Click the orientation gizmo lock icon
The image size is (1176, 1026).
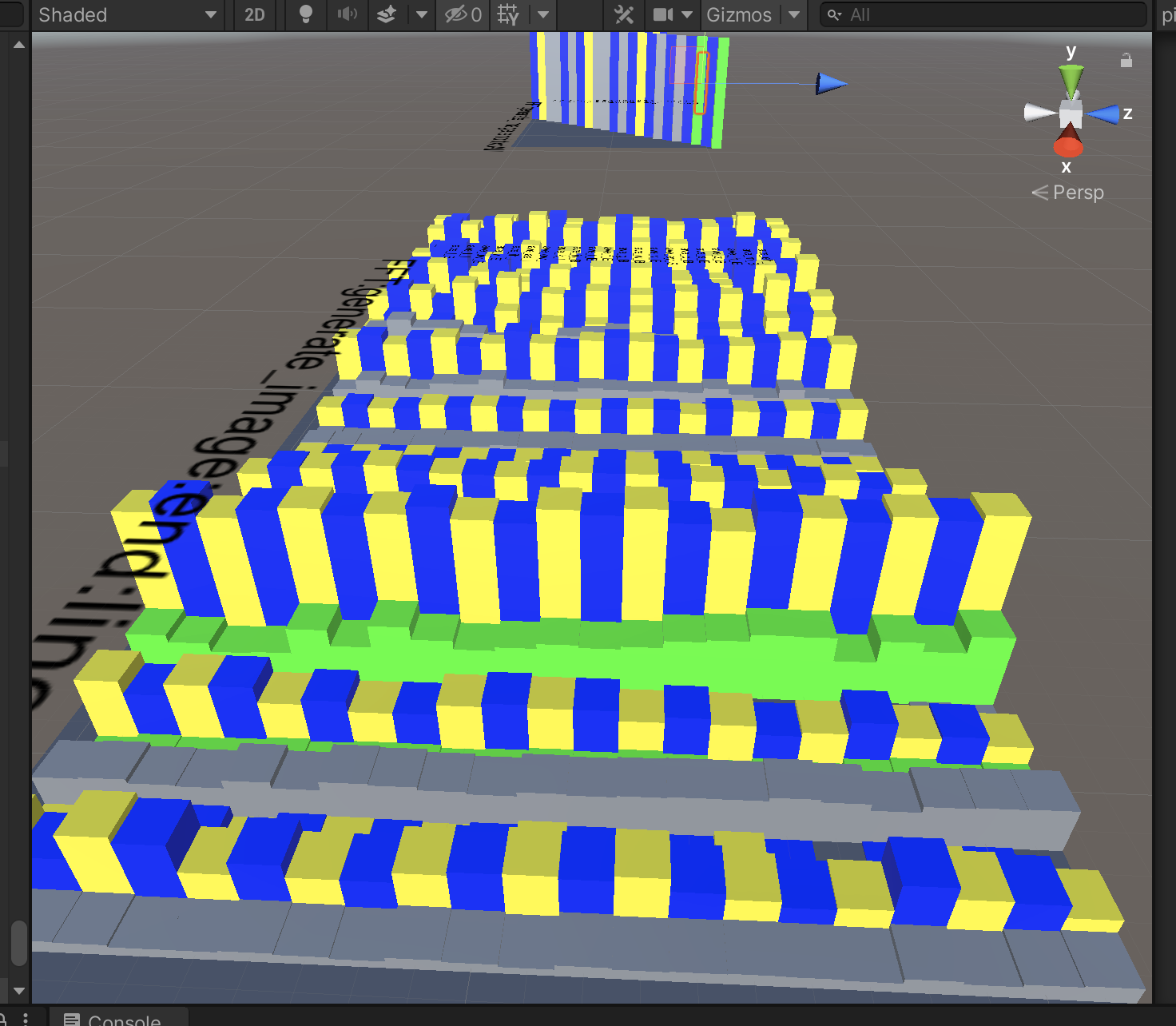(x=1126, y=61)
